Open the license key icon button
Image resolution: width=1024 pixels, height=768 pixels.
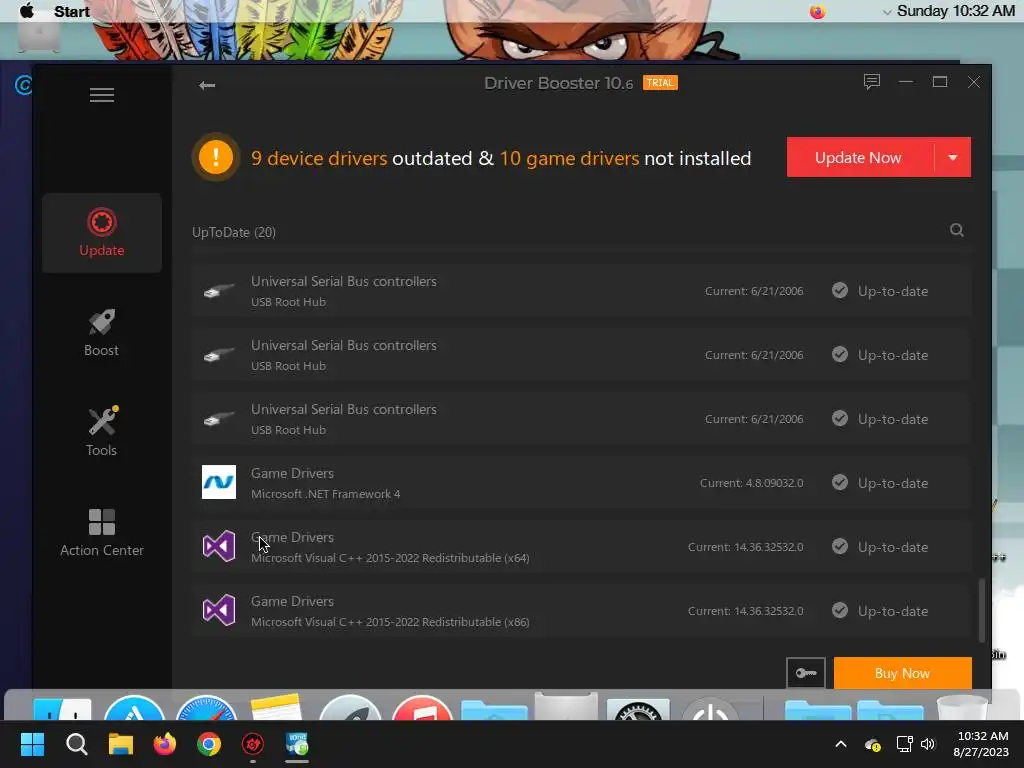[806, 673]
